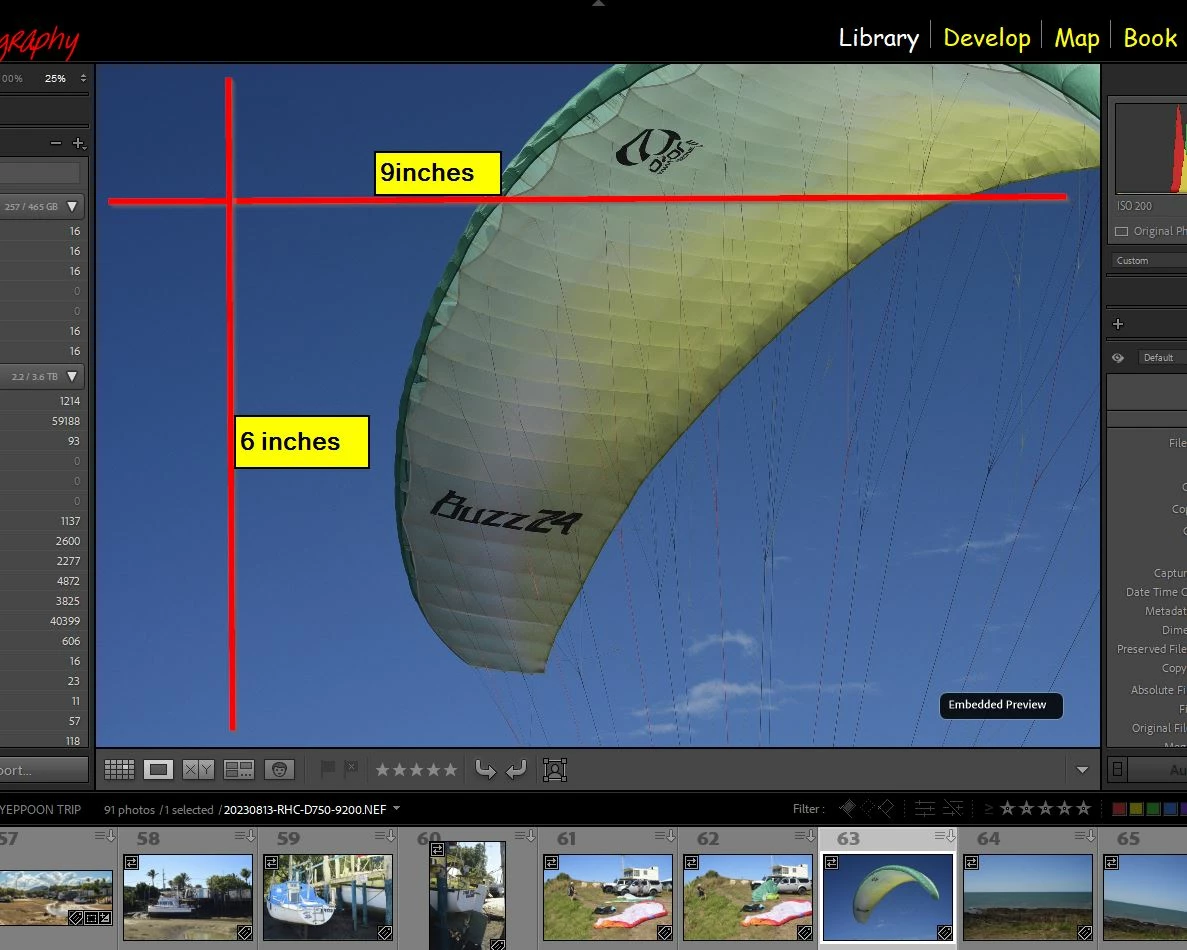Screen dimensions: 1187x950
Task: Collapse the 2.2 / 3.6 TB volume
Action: coord(72,376)
